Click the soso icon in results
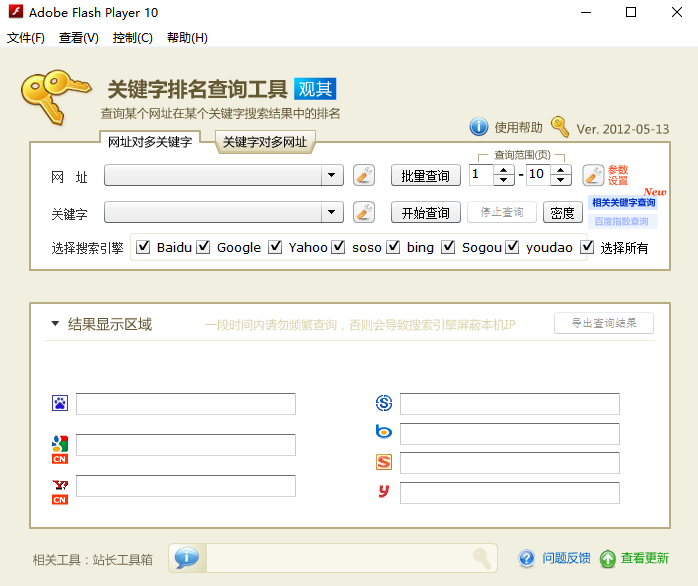Screen dimensions: 698x586 [384, 403]
